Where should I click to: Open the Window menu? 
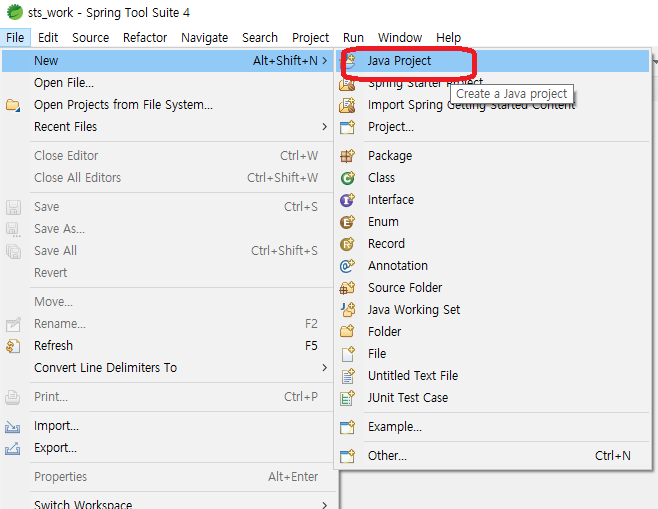(x=400, y=38)
